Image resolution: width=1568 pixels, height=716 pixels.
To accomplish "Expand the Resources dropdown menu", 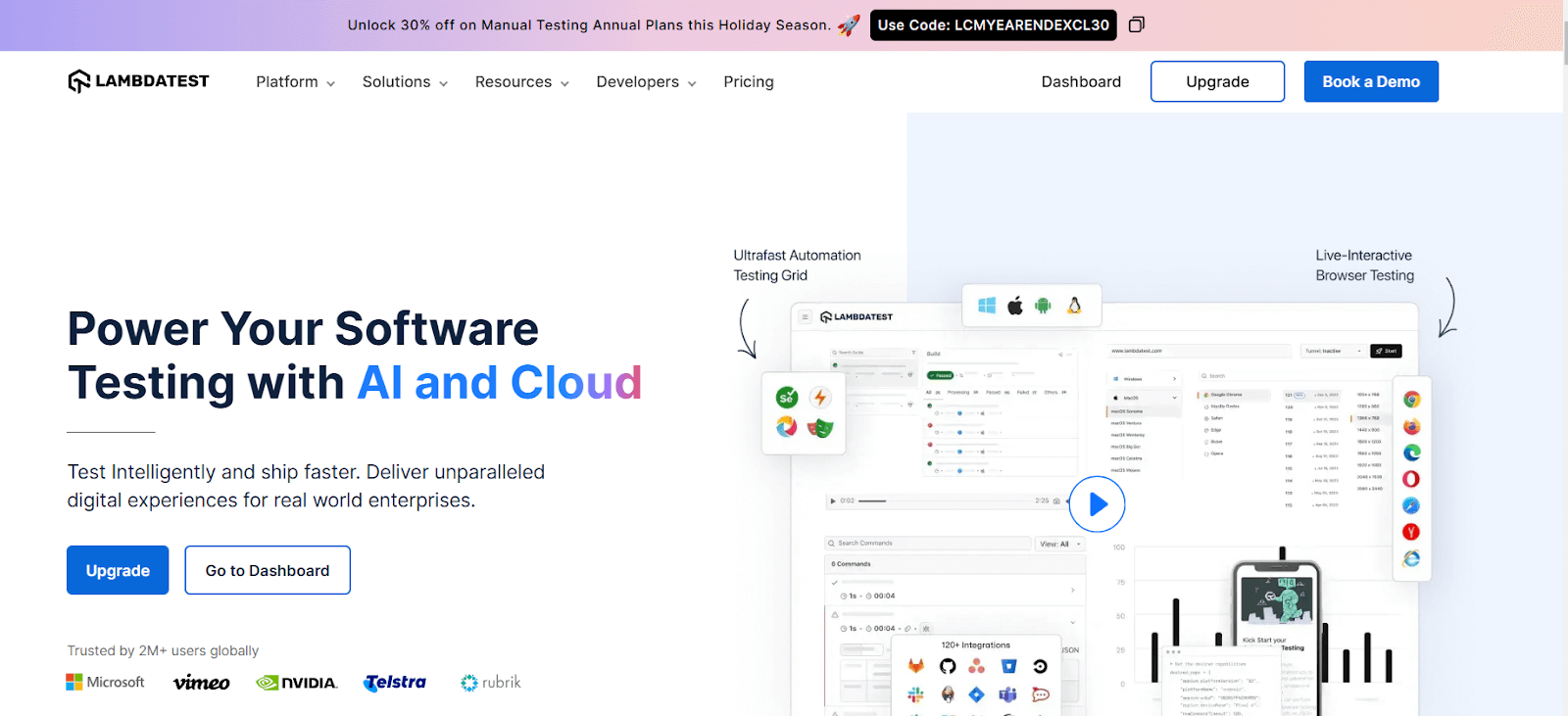I will coord(522,82).
